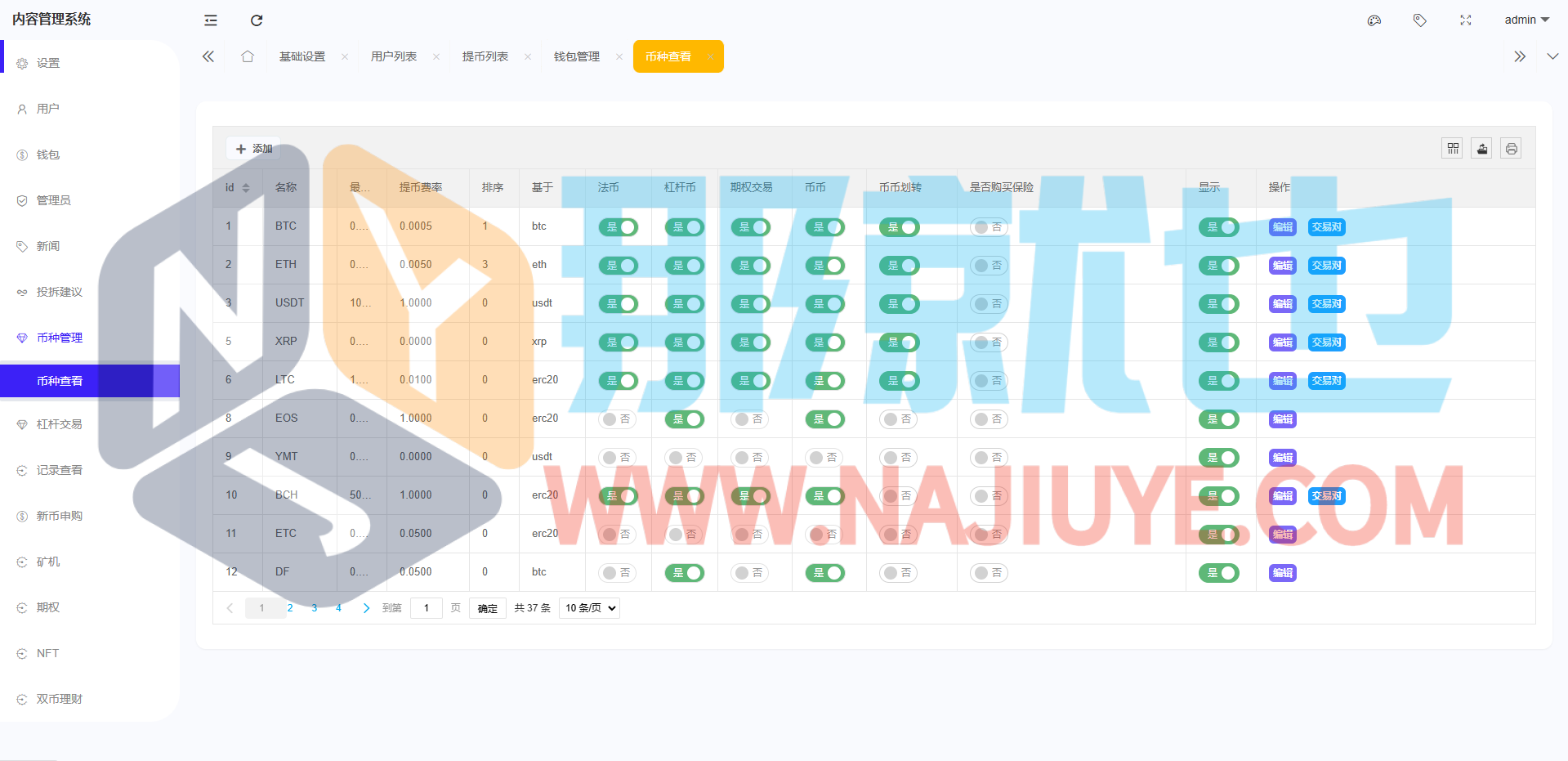Open 杠杆交易 in the sidebar
Viewport: 1568px width, 761px height.
pyautogui.click(x=60, y=424)
